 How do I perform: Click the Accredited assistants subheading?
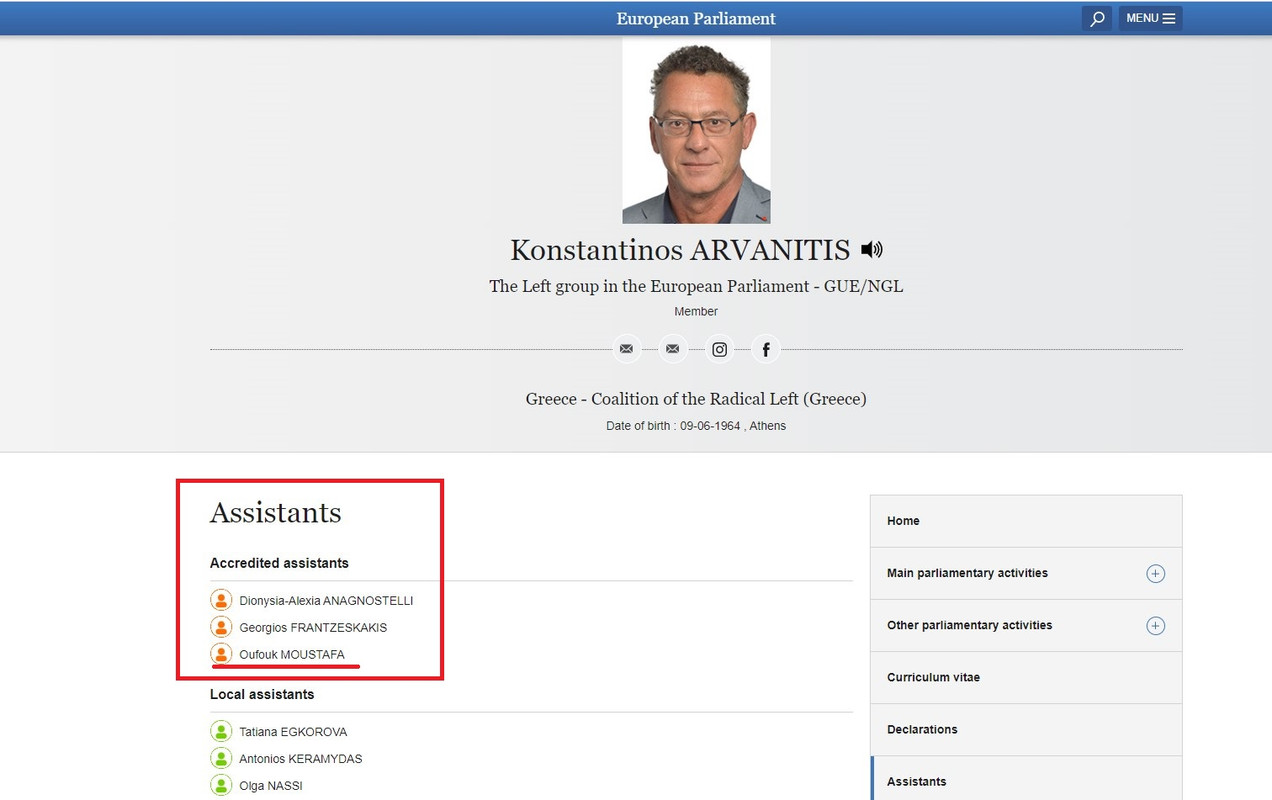pyautogui.click(x=279, y=563)
